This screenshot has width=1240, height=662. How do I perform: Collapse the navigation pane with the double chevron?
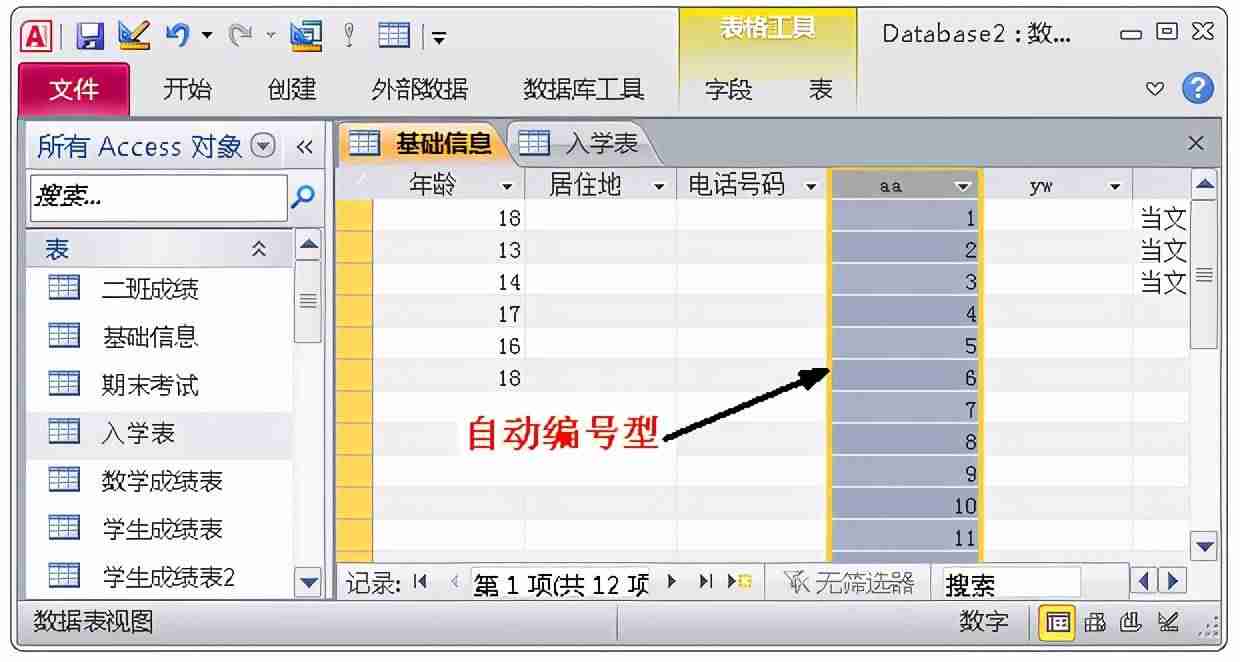[305, 147]
